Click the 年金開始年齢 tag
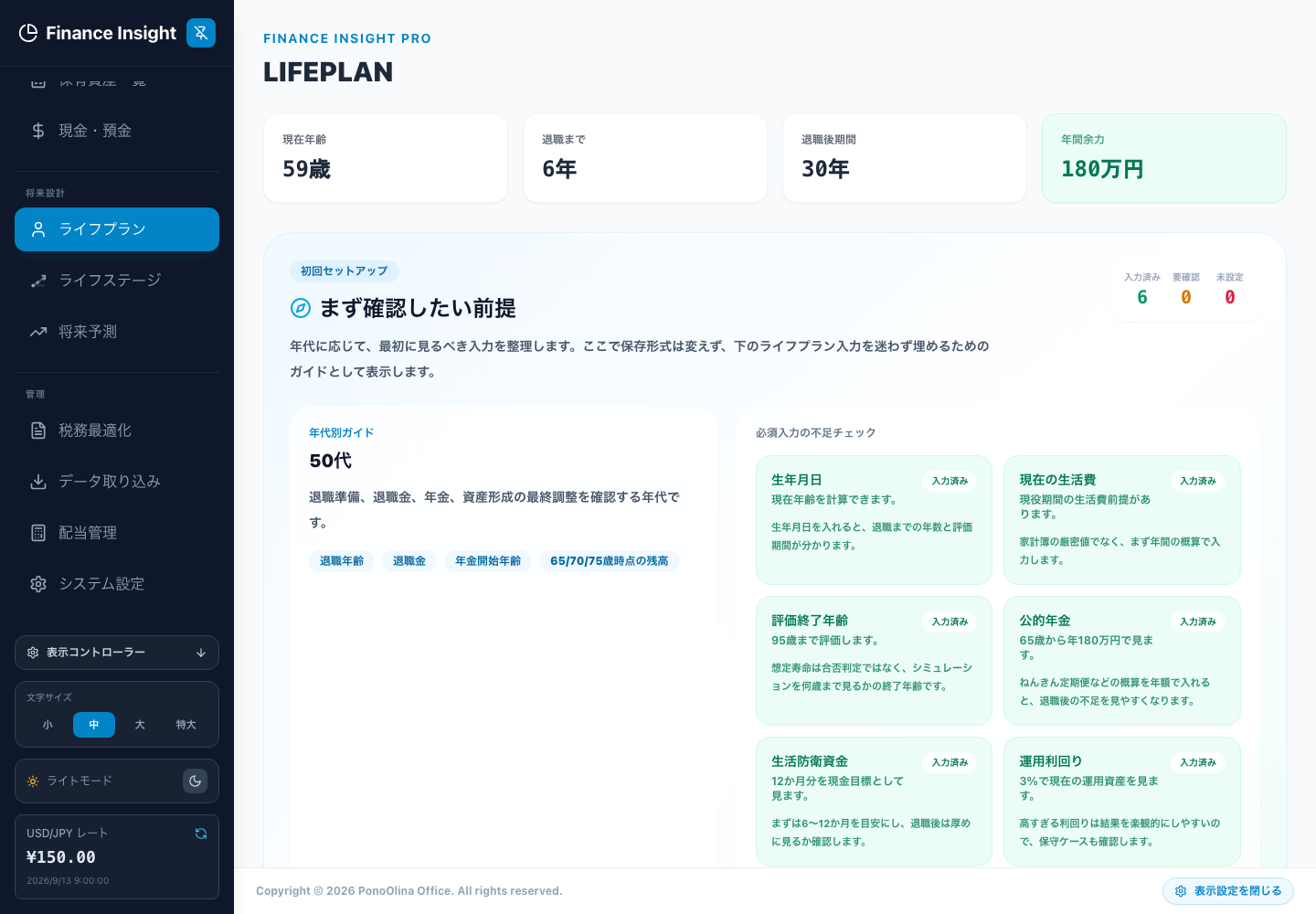 pyautogui.click(x=488, y=561)
